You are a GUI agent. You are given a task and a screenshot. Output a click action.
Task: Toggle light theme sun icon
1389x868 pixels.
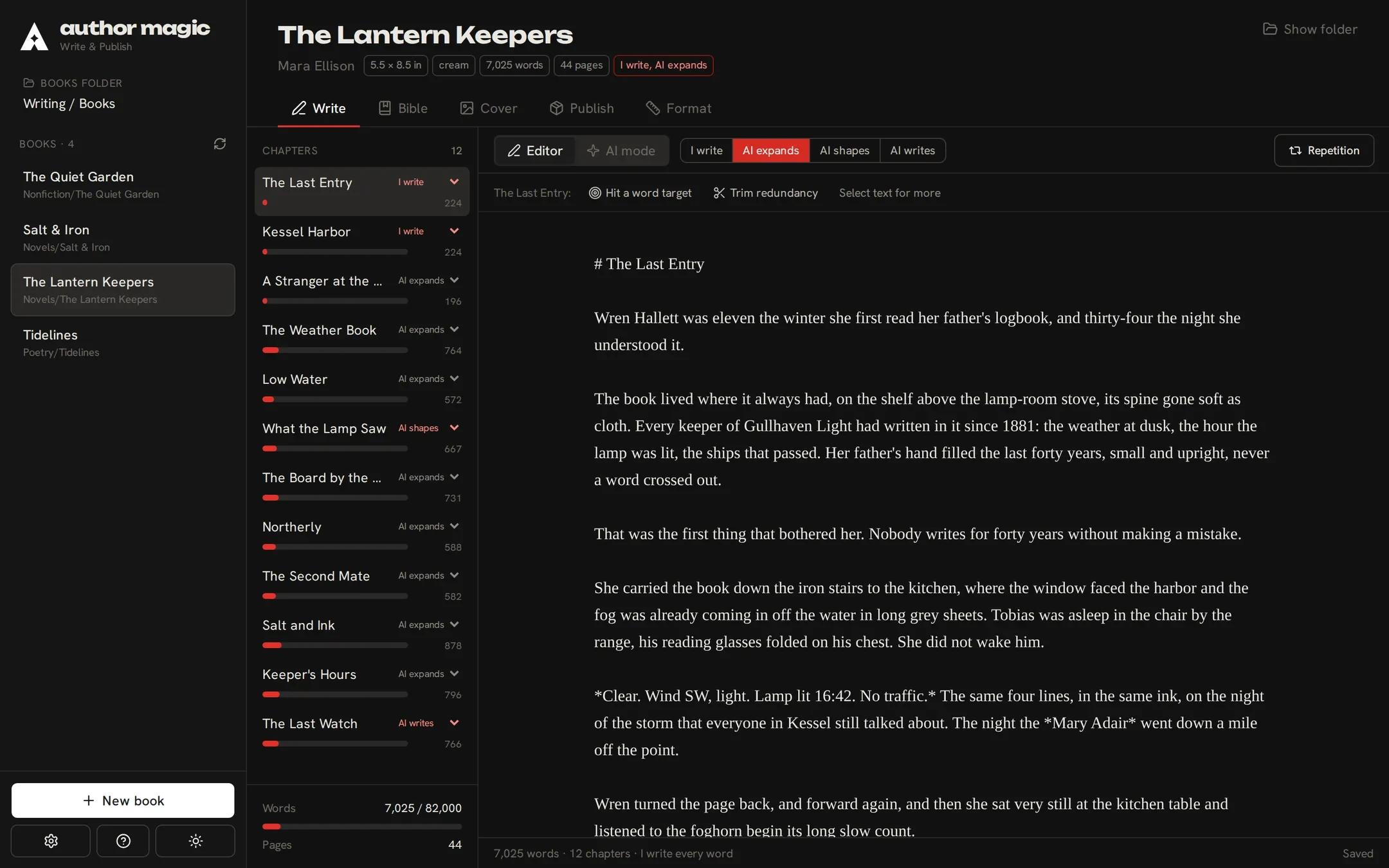point(195,841)
